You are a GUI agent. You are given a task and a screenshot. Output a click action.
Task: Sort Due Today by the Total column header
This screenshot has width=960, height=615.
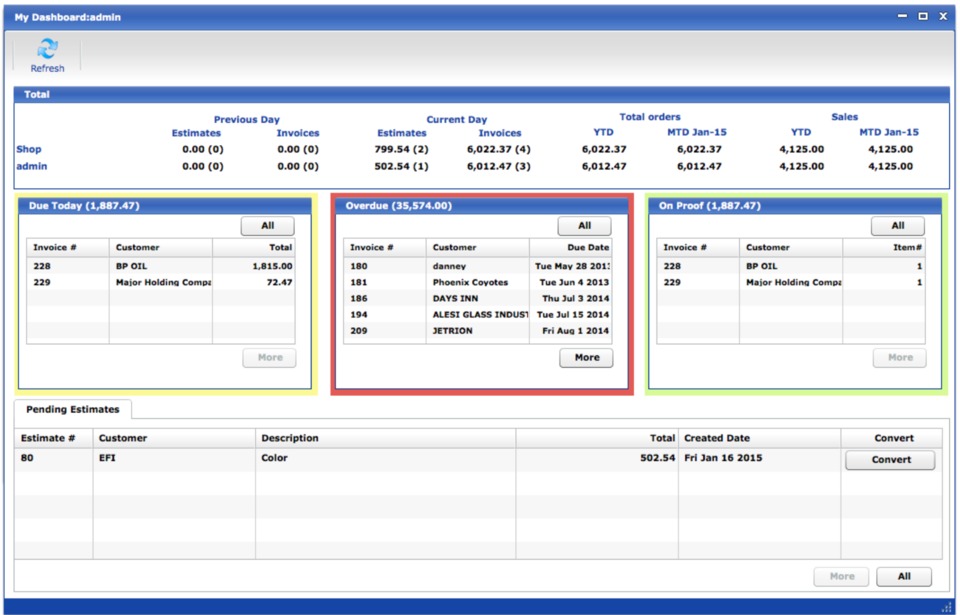253,247
